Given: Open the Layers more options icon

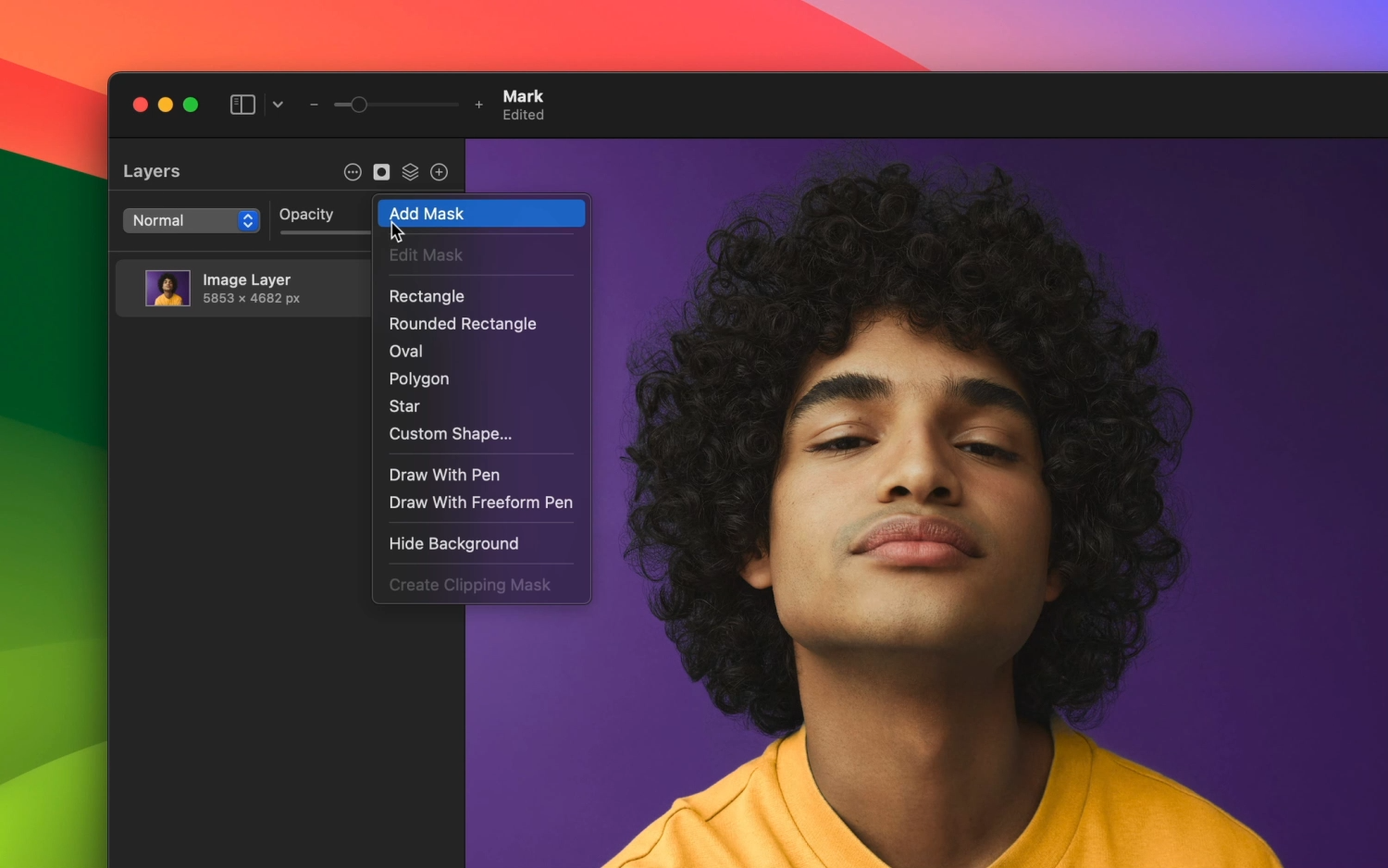Looking at the screenshot, I should (x=353, y=172).
